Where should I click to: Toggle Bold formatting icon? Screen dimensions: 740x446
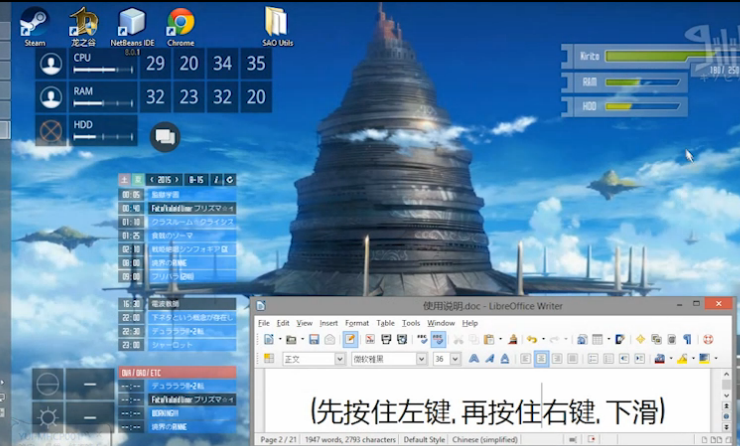pyautogui.click(x=474, y=359)
